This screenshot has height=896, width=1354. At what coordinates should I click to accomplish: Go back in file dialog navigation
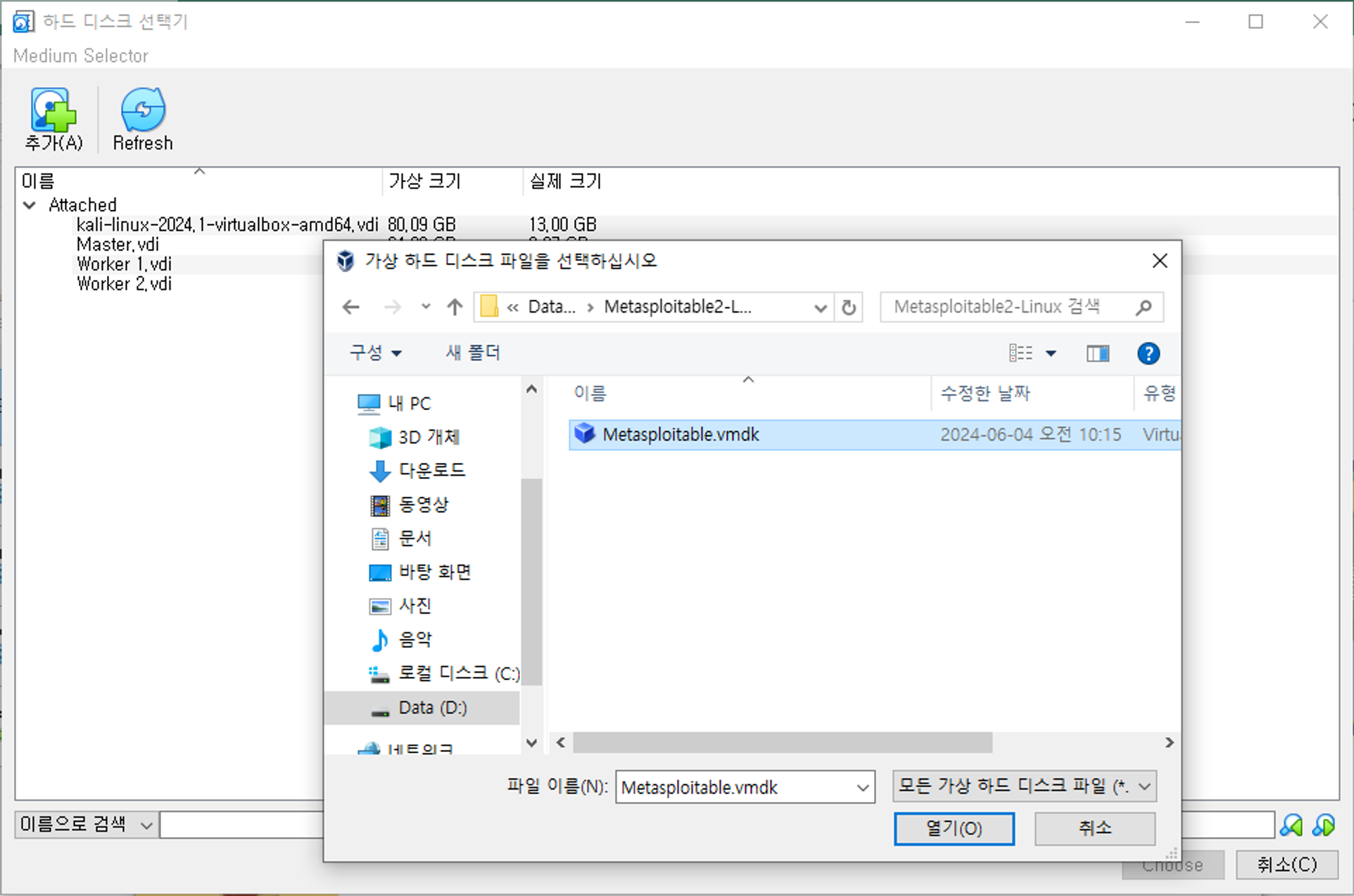(351, 307)
